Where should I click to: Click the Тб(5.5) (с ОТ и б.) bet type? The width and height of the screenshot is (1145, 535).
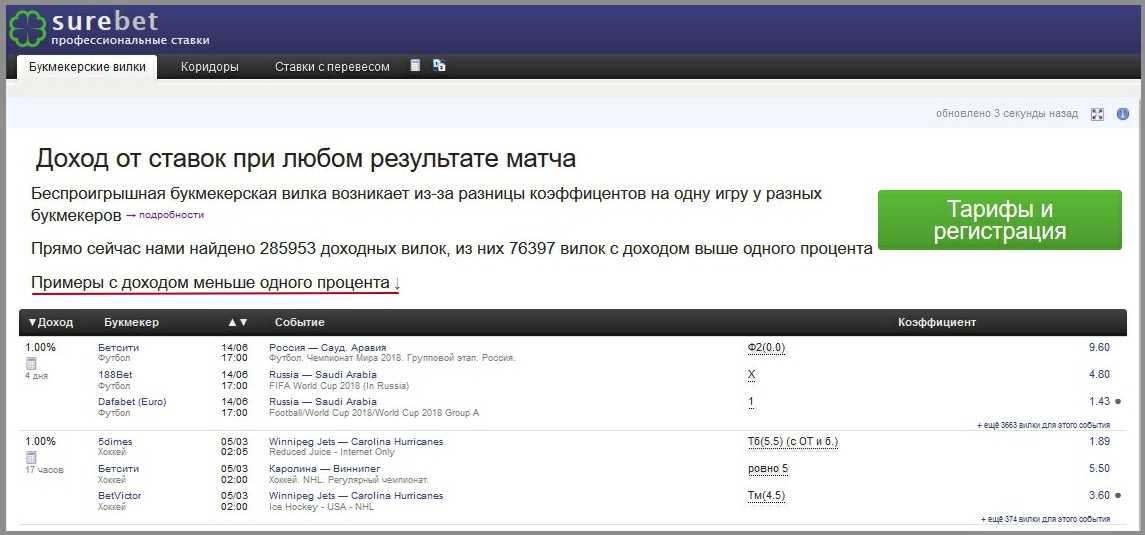(x=793, y=442)
